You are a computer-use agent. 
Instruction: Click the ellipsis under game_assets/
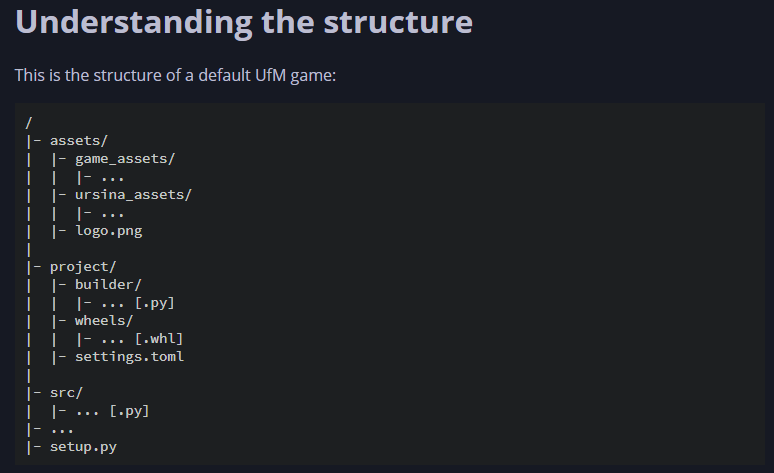(112, 176)
